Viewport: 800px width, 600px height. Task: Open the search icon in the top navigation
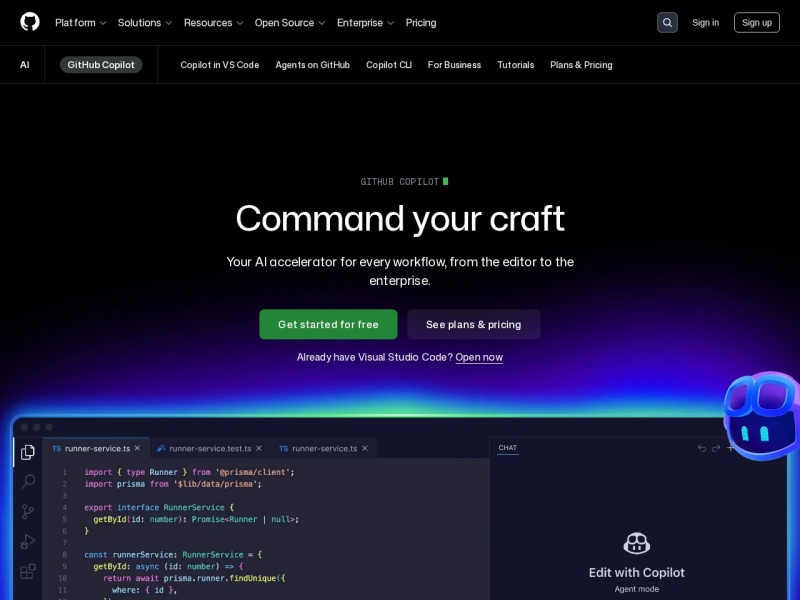pyautogui.click(x=667, y=22)
